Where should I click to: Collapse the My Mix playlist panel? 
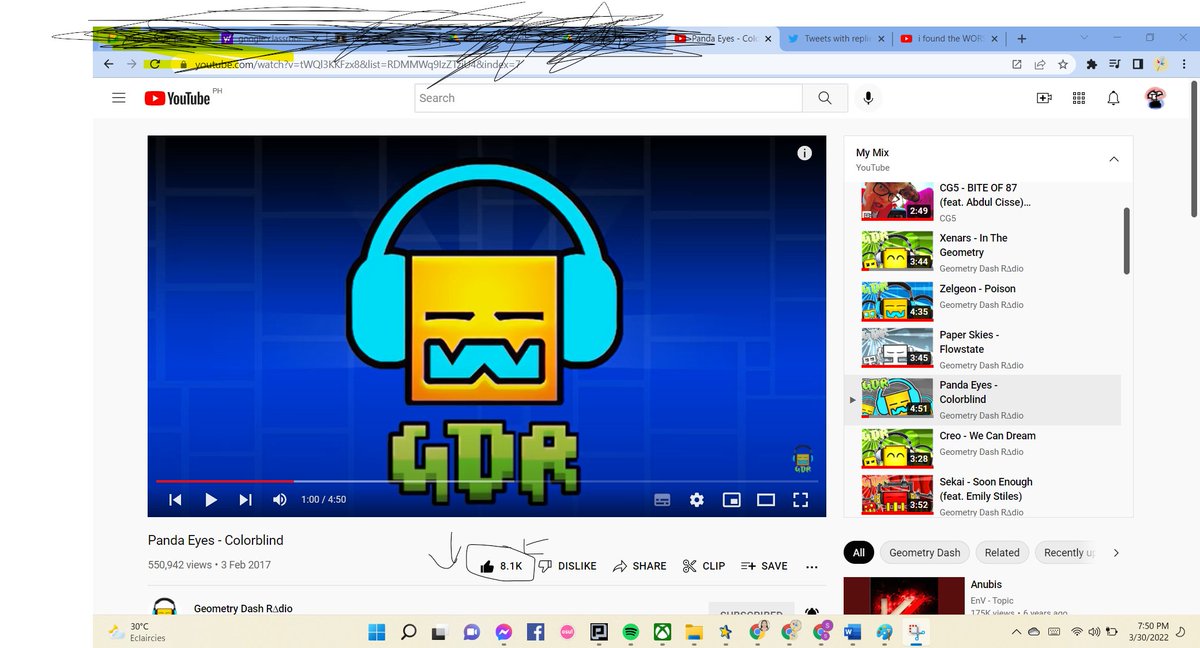point(1113,159)
